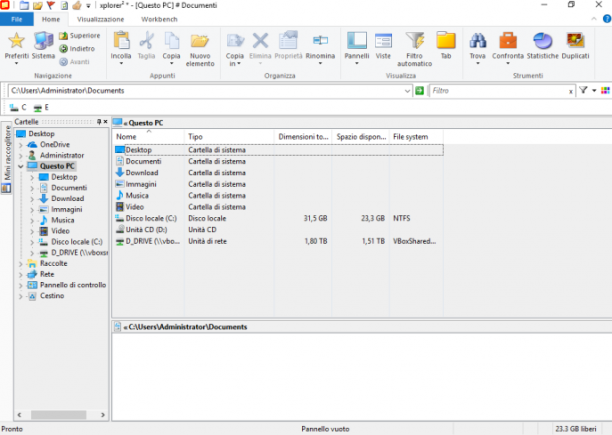The height and width of the screenshot is (435, 612).
Task: Switch to the Visualizzazione ribbon tab
Action: [100, 19]
